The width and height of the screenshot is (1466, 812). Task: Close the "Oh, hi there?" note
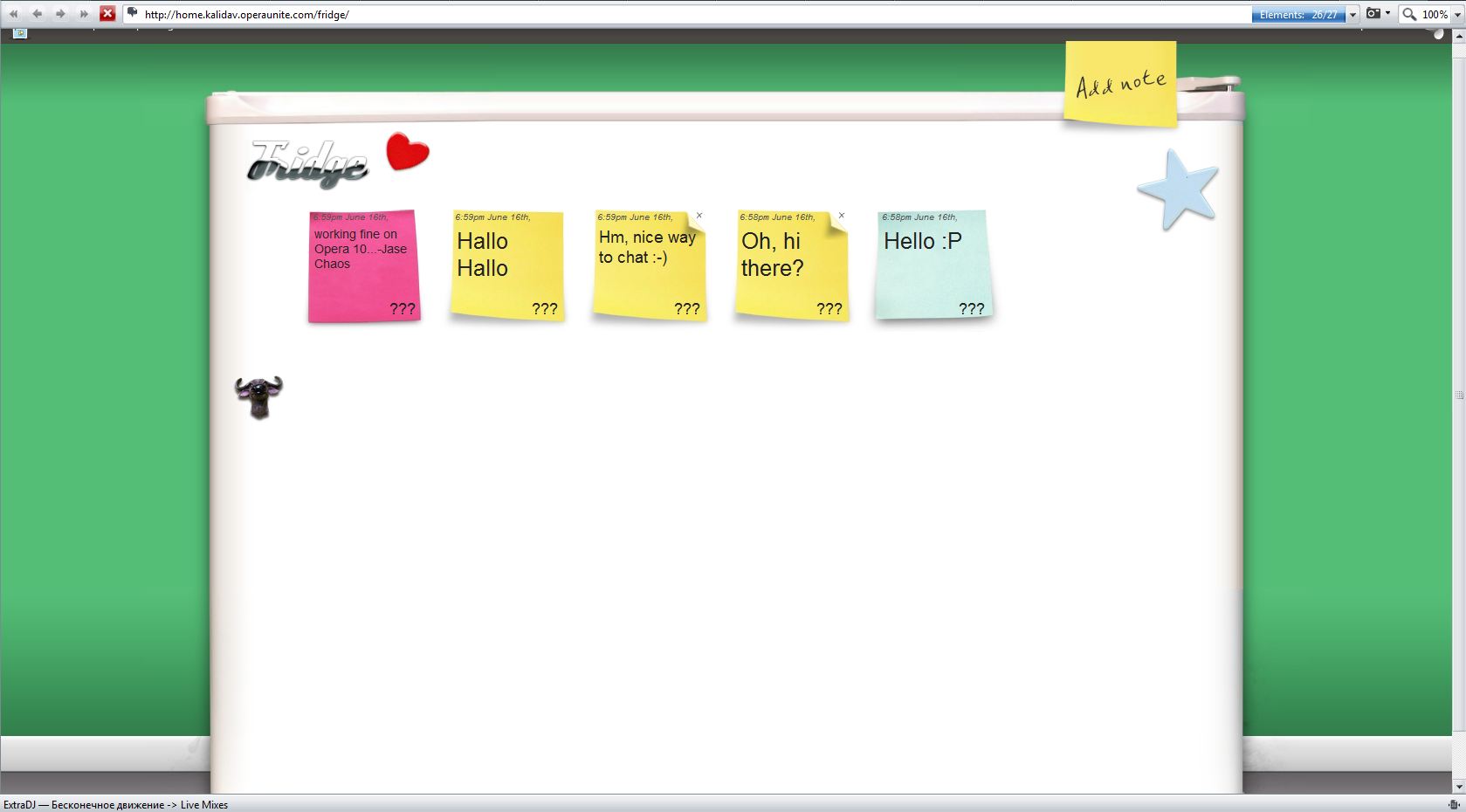click(x=841, y=216)
